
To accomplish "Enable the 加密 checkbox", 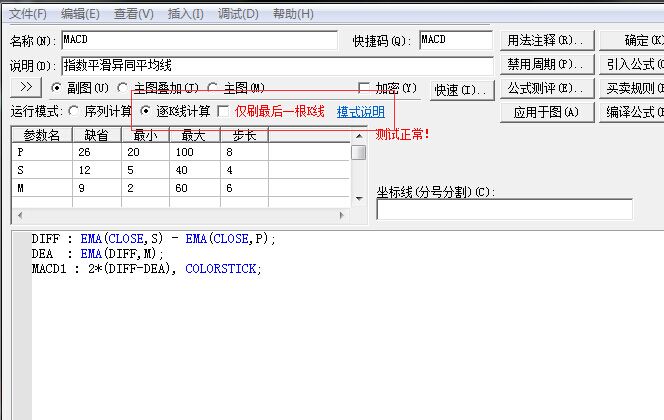I will [x=364, y=88].
